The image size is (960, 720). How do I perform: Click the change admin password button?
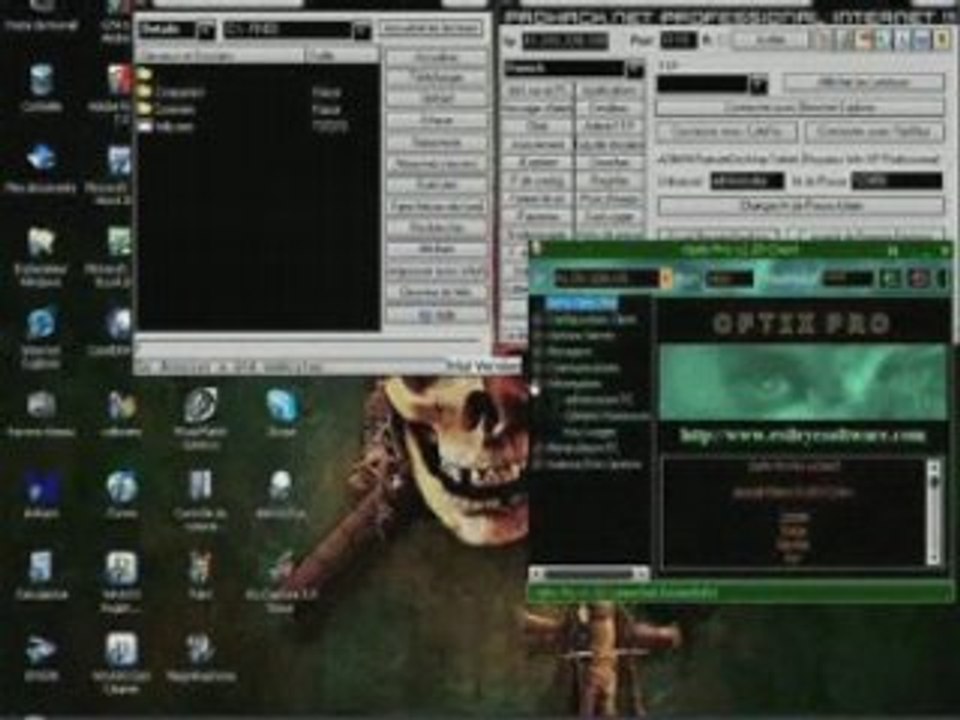tap(801, 206)
